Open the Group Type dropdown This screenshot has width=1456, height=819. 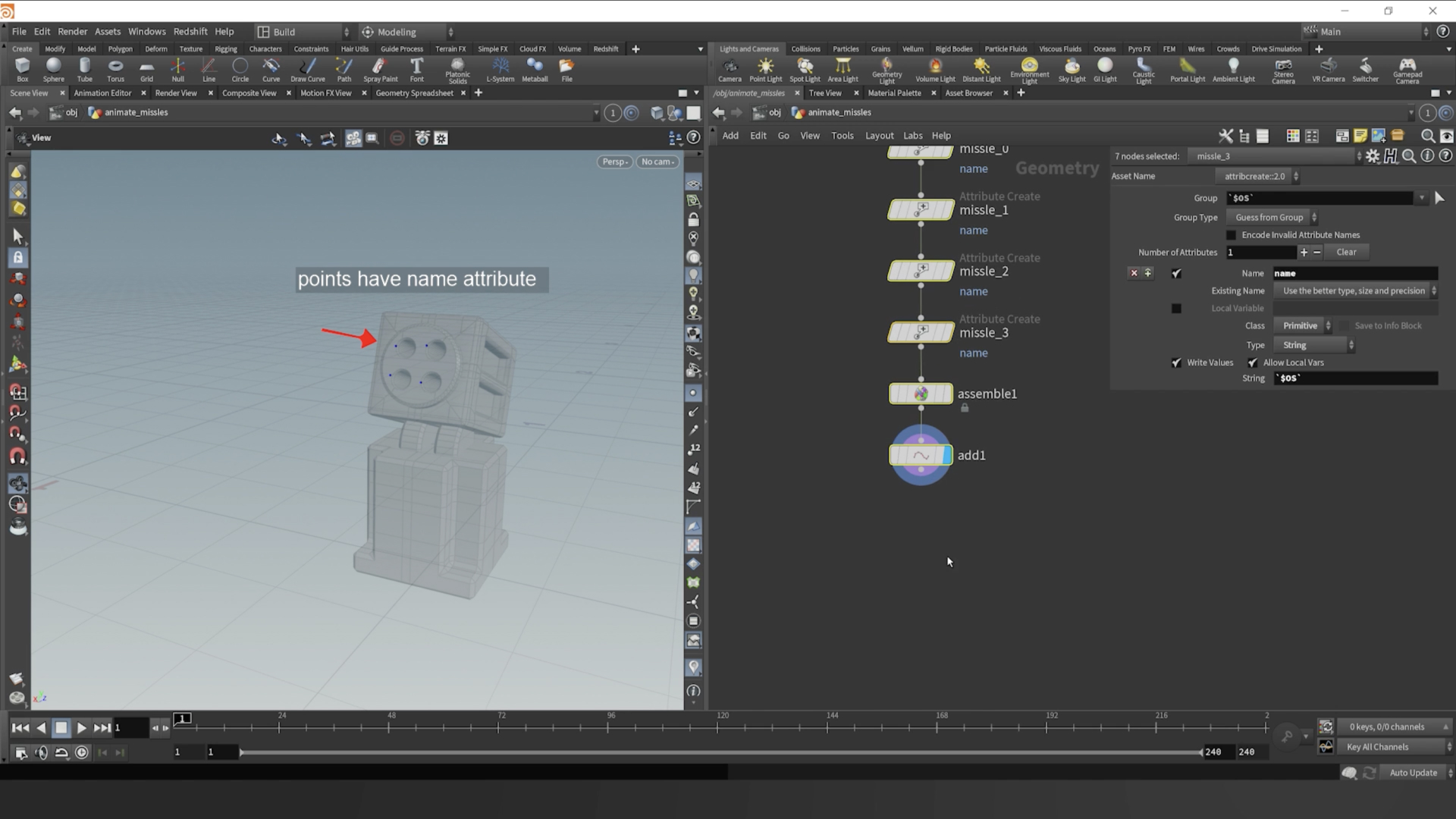tap(1271, 218)
